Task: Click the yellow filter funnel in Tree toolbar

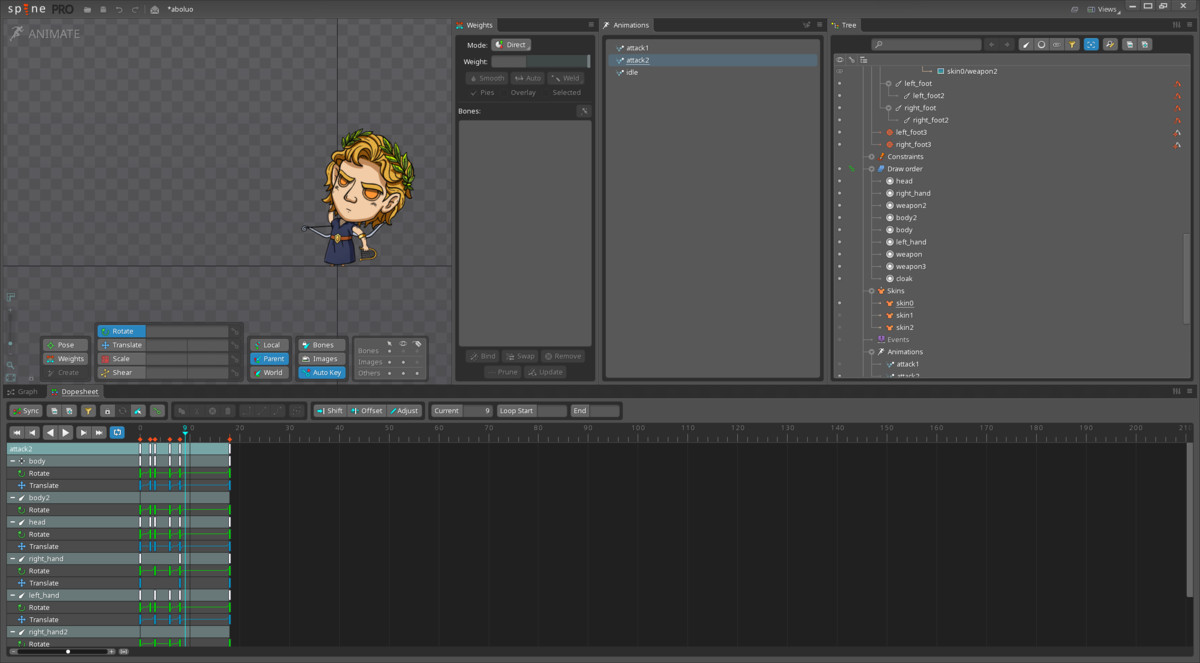Action: coord(1071,45)
